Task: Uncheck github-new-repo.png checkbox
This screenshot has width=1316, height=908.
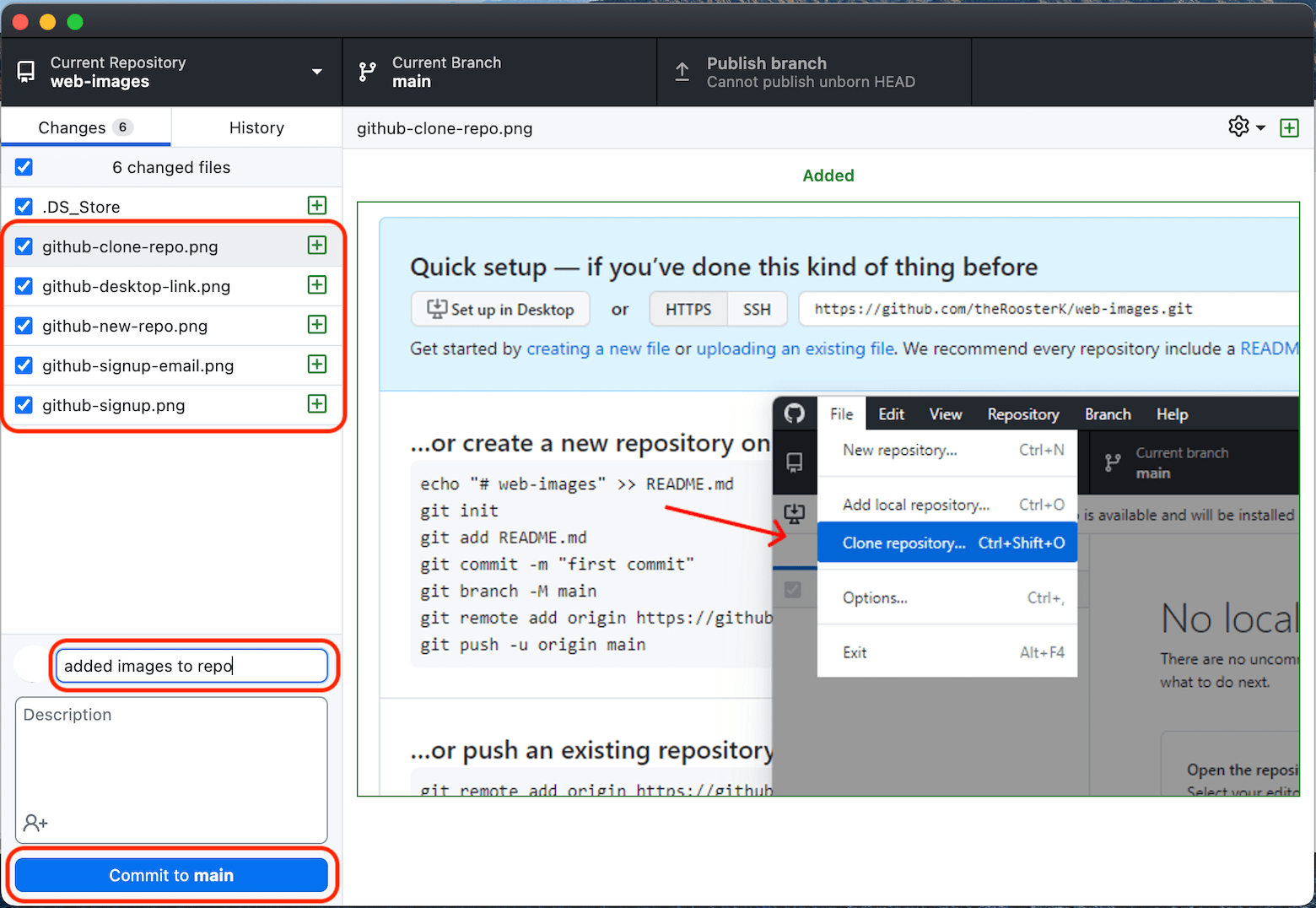Action: point(24,326)
